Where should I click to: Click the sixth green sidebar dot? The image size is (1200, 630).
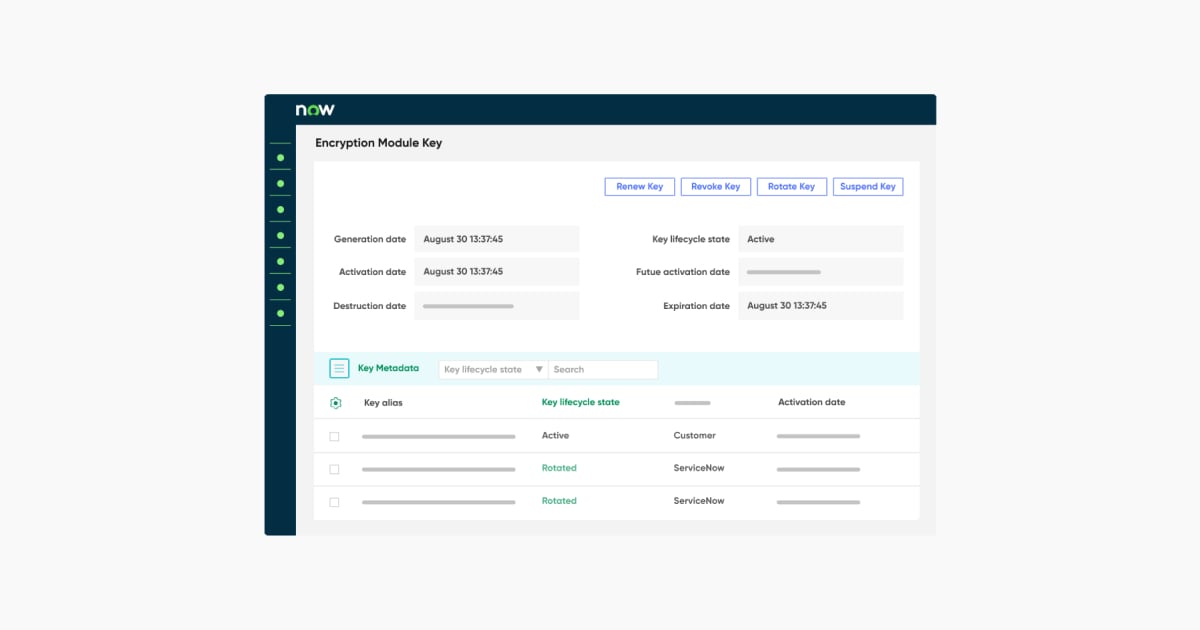point(280,288)
